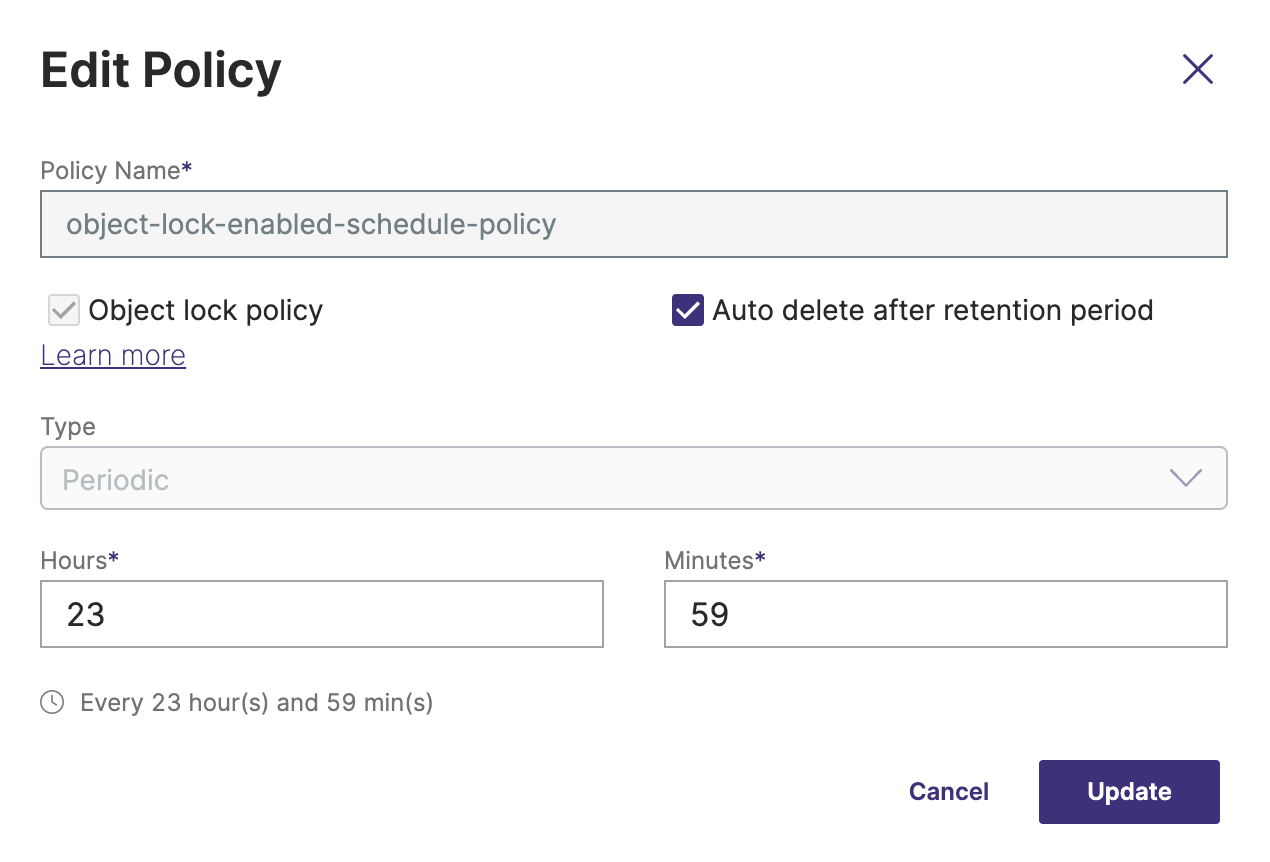Close the Edit Policy dialog
The image size is (1270, 862).
1197,69
